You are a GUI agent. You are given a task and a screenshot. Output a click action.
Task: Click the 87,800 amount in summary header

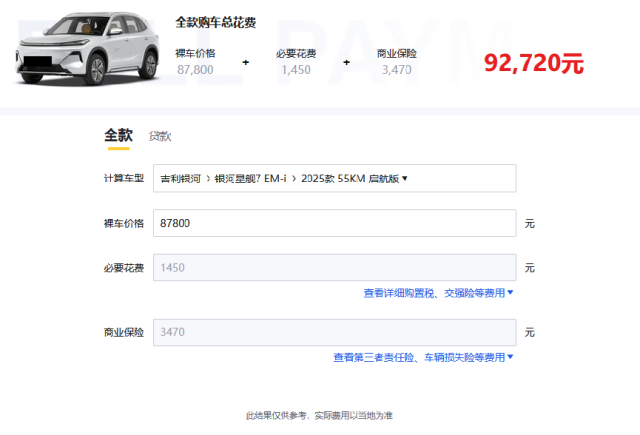(195, 69)
